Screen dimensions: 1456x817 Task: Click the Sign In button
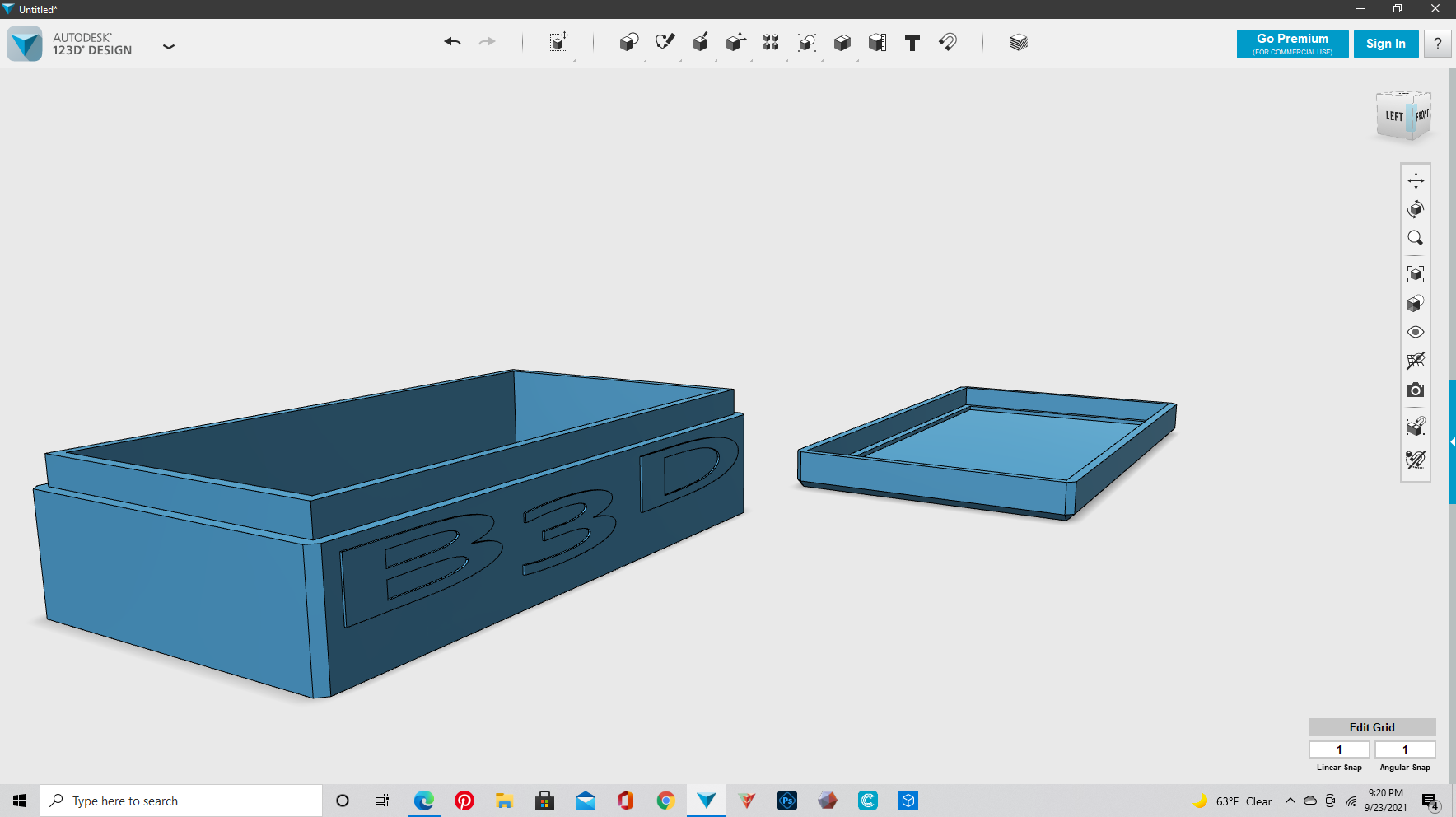(1385, 44)
